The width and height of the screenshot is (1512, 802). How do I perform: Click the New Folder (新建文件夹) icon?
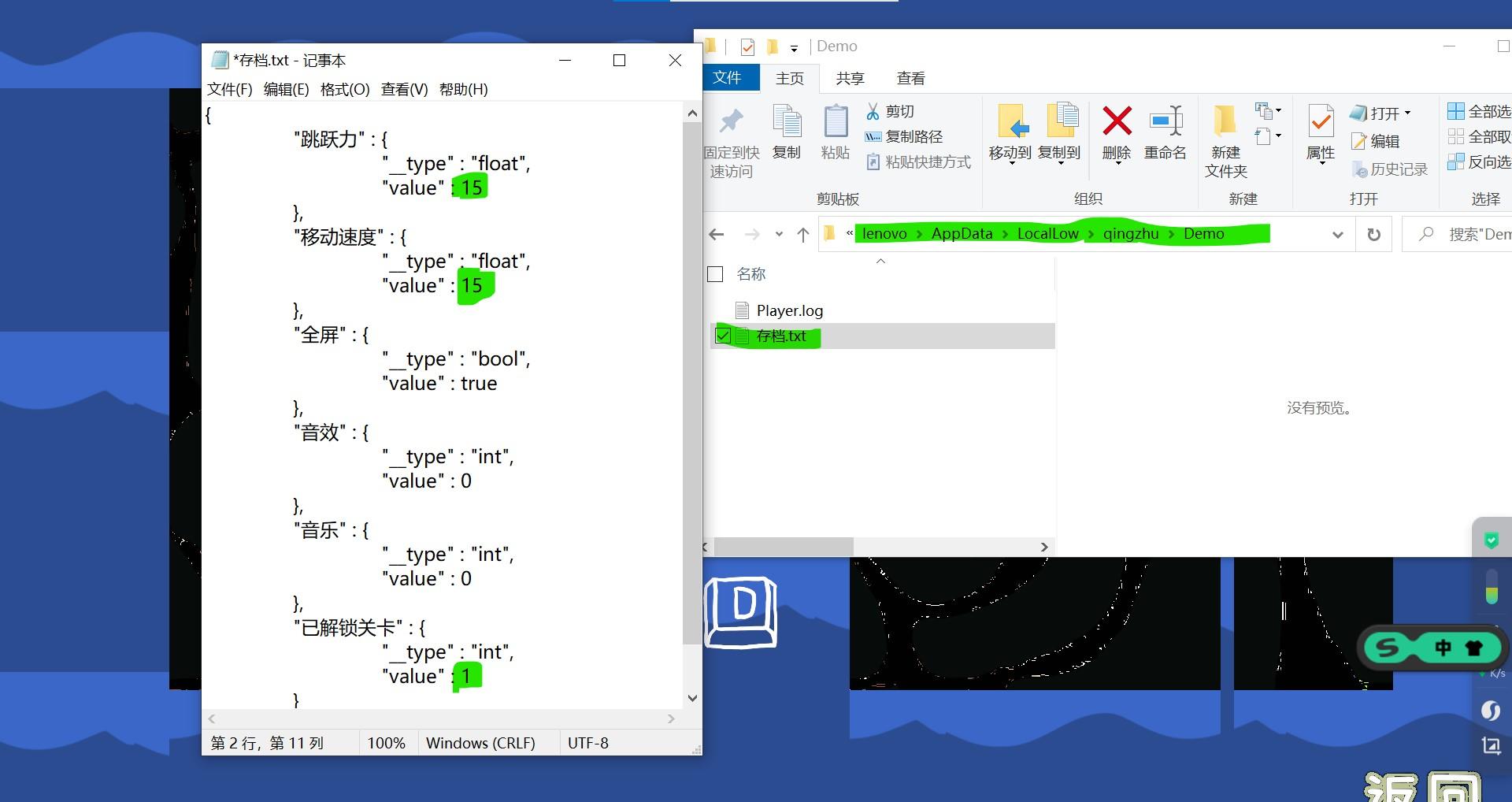(1225, 123)
